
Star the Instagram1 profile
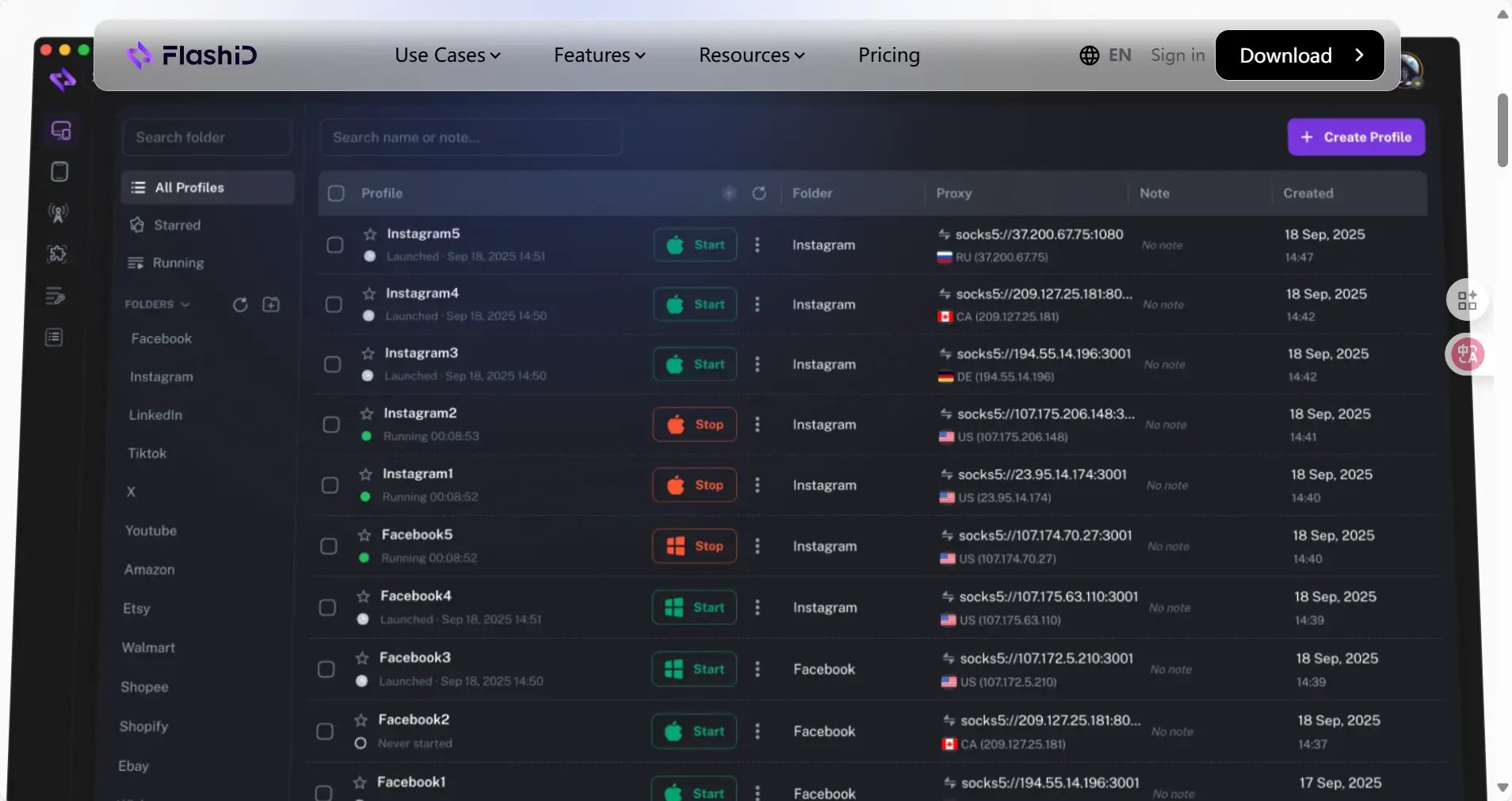click(365, 474)
